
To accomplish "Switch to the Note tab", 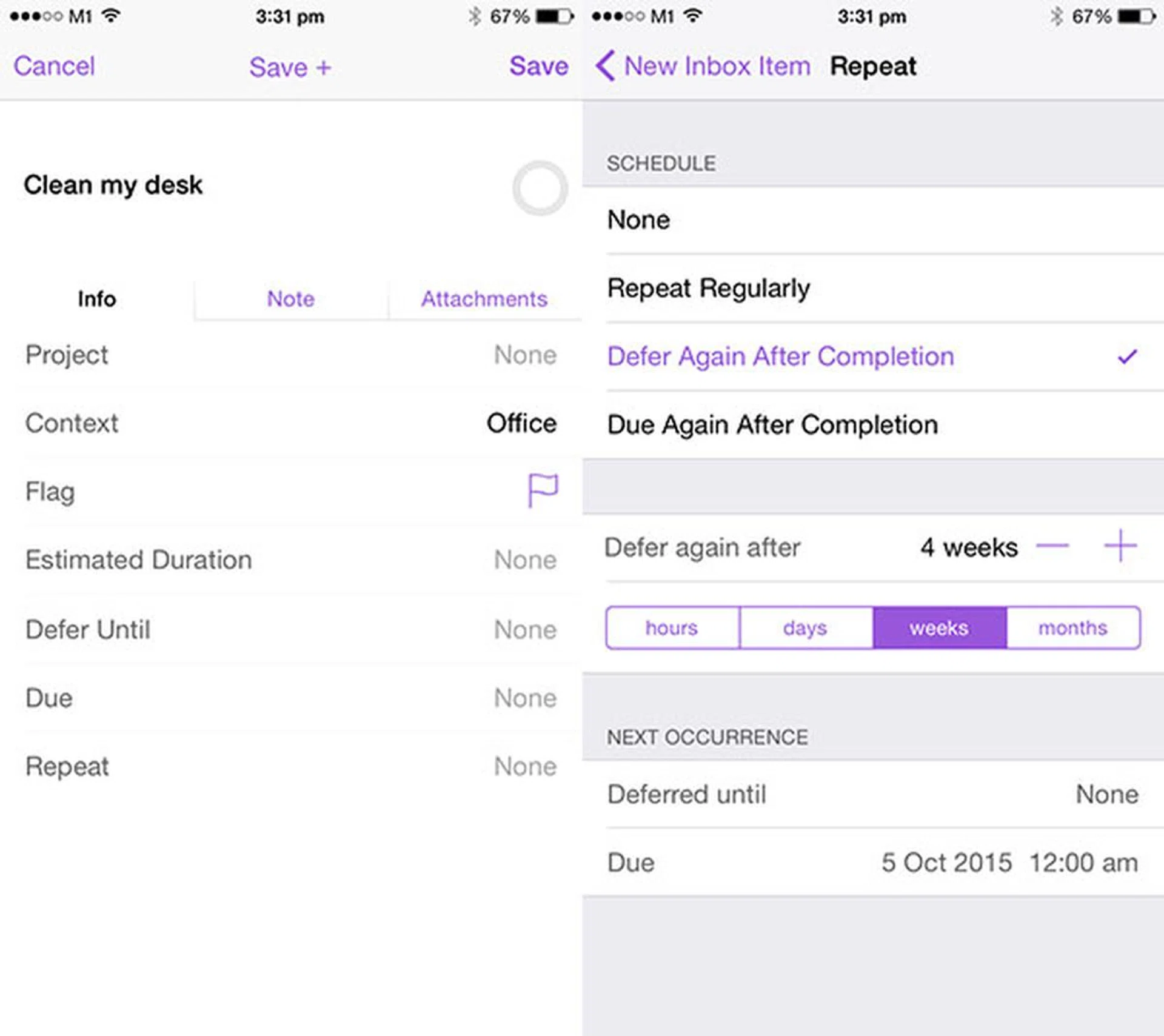I will pyautogui.click(x=291, y=299).
